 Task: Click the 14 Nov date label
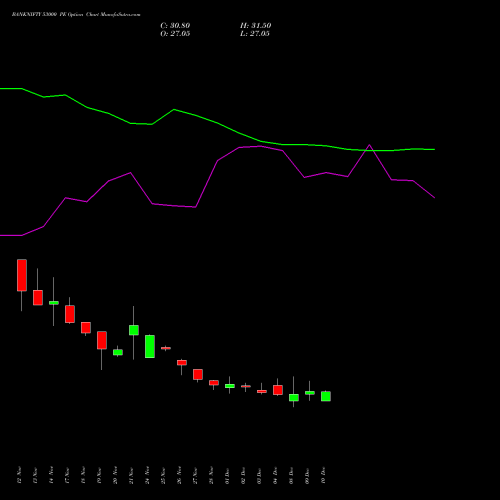click(51, 475)
